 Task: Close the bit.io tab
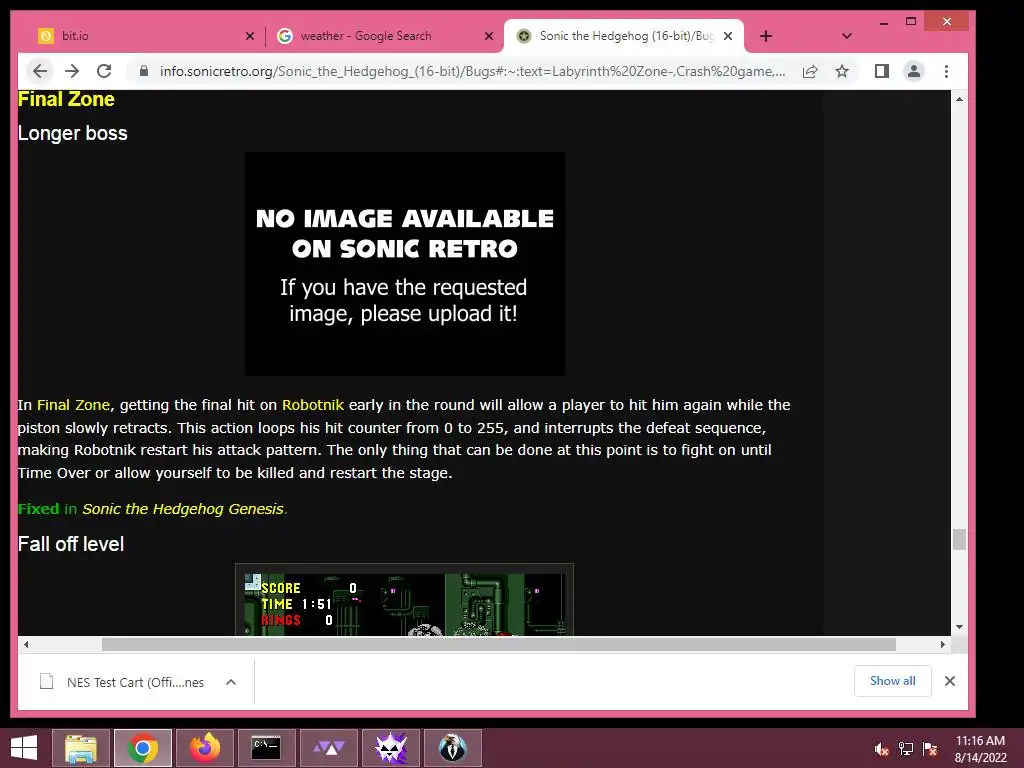[x=249, y=36]
